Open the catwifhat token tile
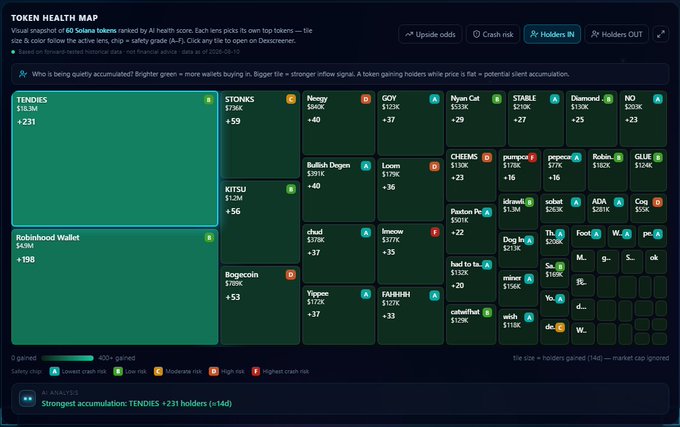The image size is (680, 427). point(471,324)
